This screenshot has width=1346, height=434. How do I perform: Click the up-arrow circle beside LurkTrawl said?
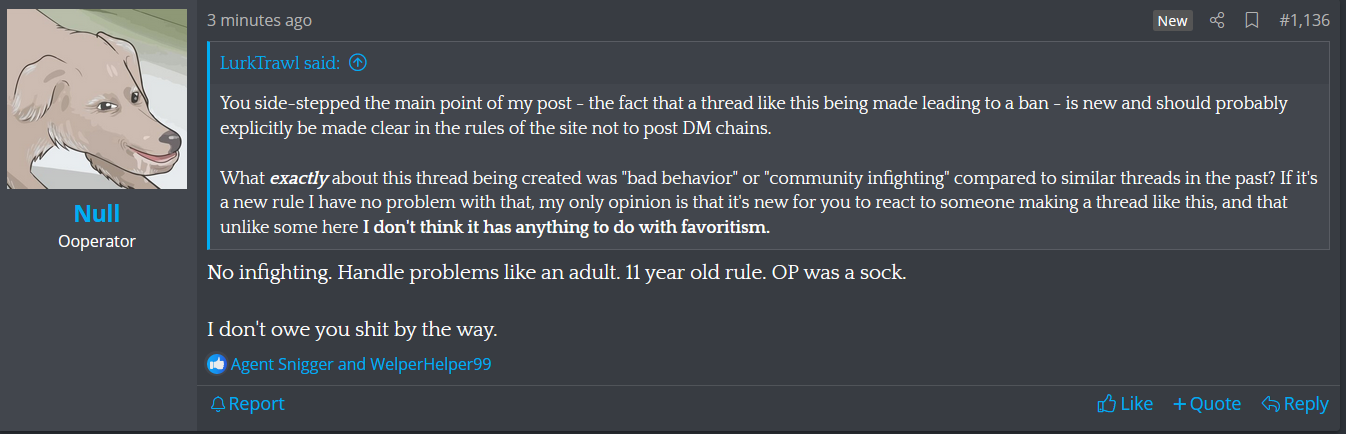(358, 63)
